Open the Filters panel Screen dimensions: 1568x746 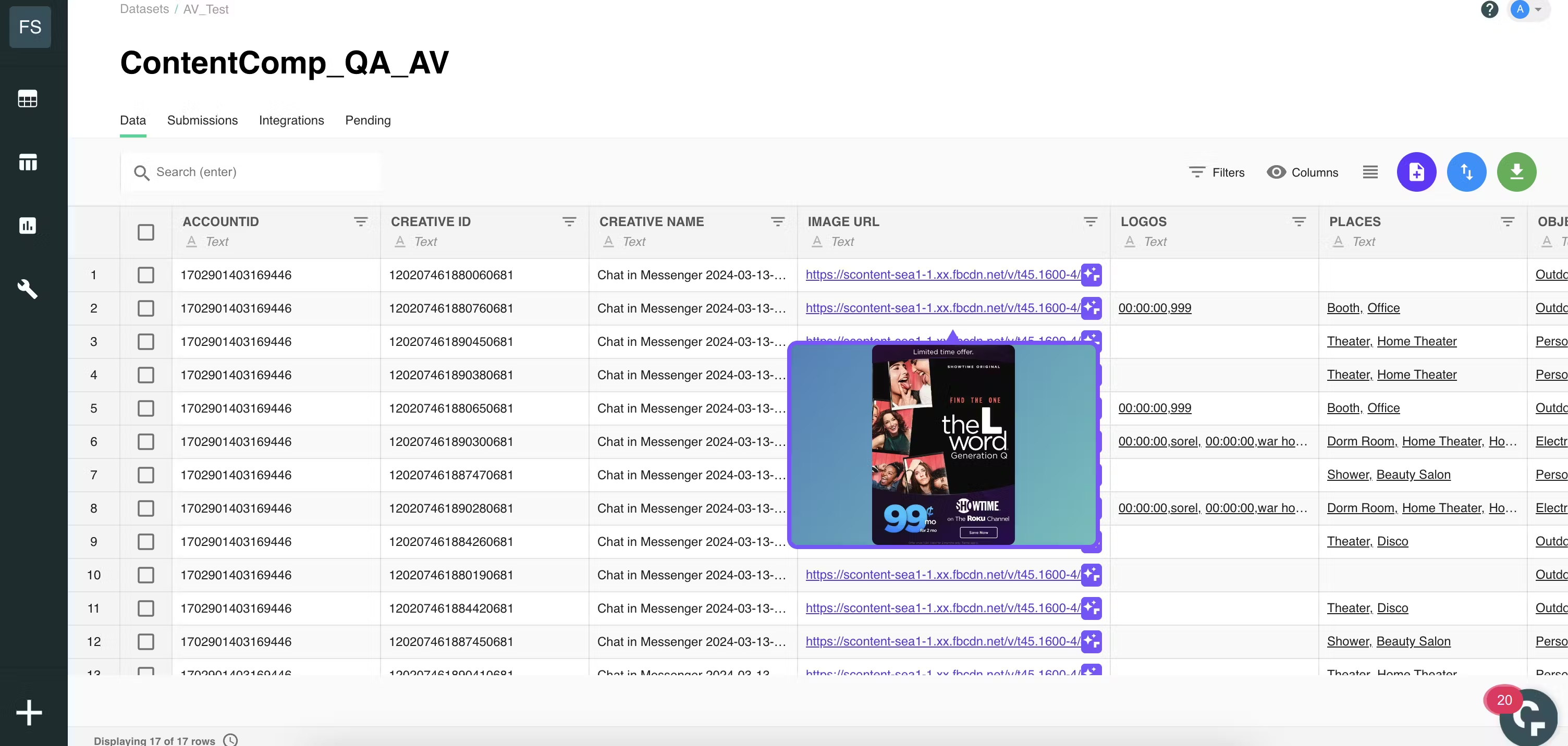pos(1216,172)
